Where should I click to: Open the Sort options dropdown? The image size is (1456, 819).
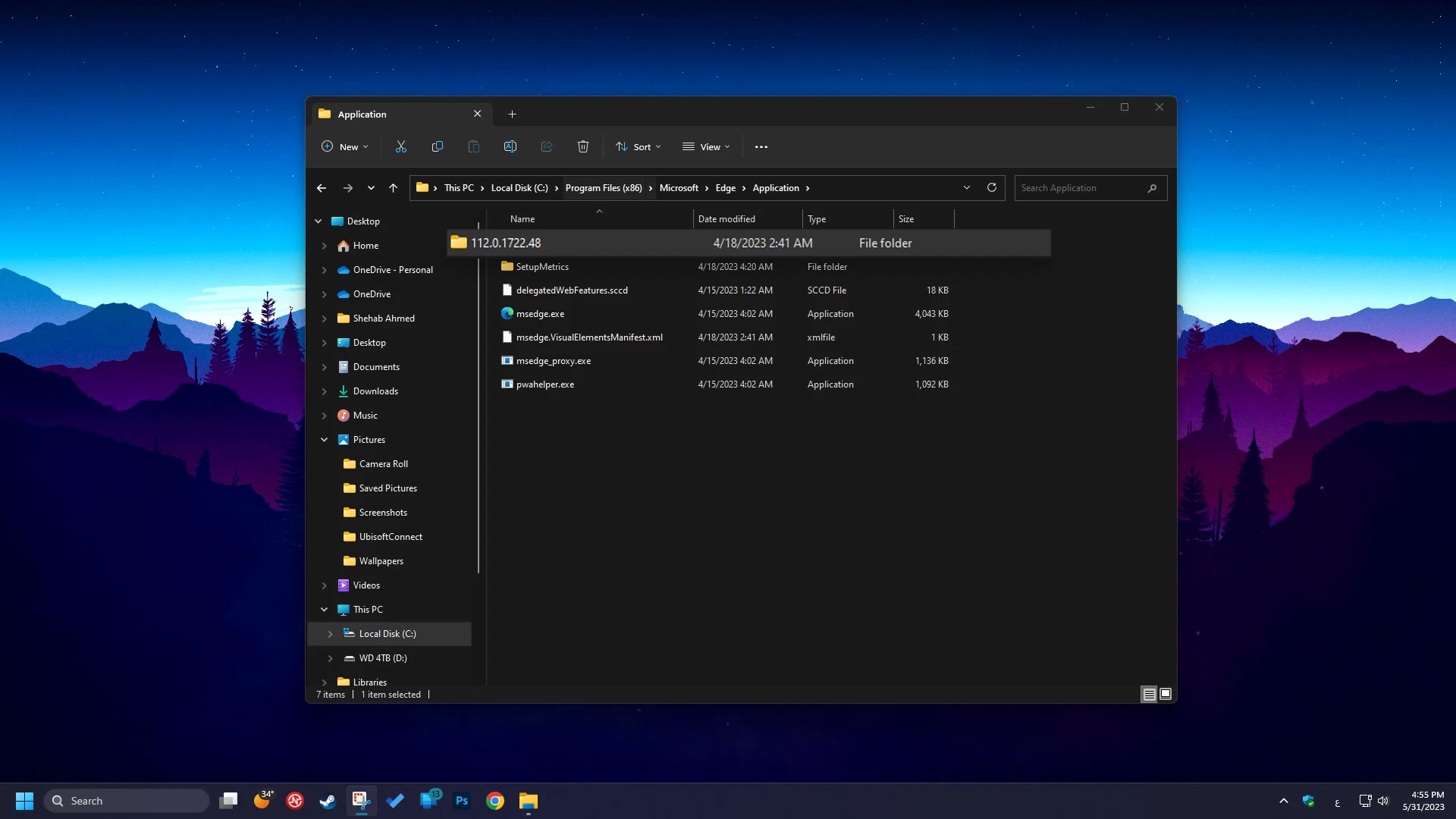pyautogui.click(x=639, y=146)
